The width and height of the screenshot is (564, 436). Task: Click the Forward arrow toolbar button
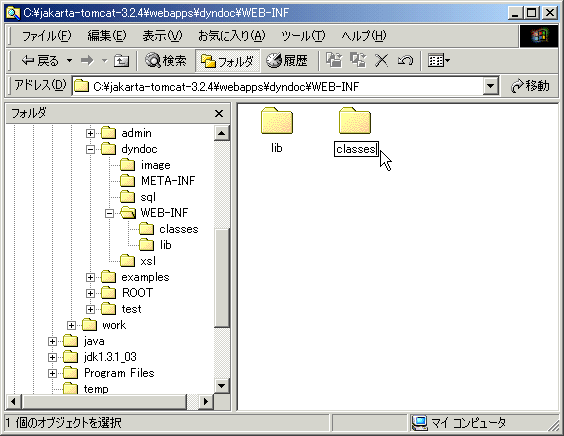click(87, 61)
